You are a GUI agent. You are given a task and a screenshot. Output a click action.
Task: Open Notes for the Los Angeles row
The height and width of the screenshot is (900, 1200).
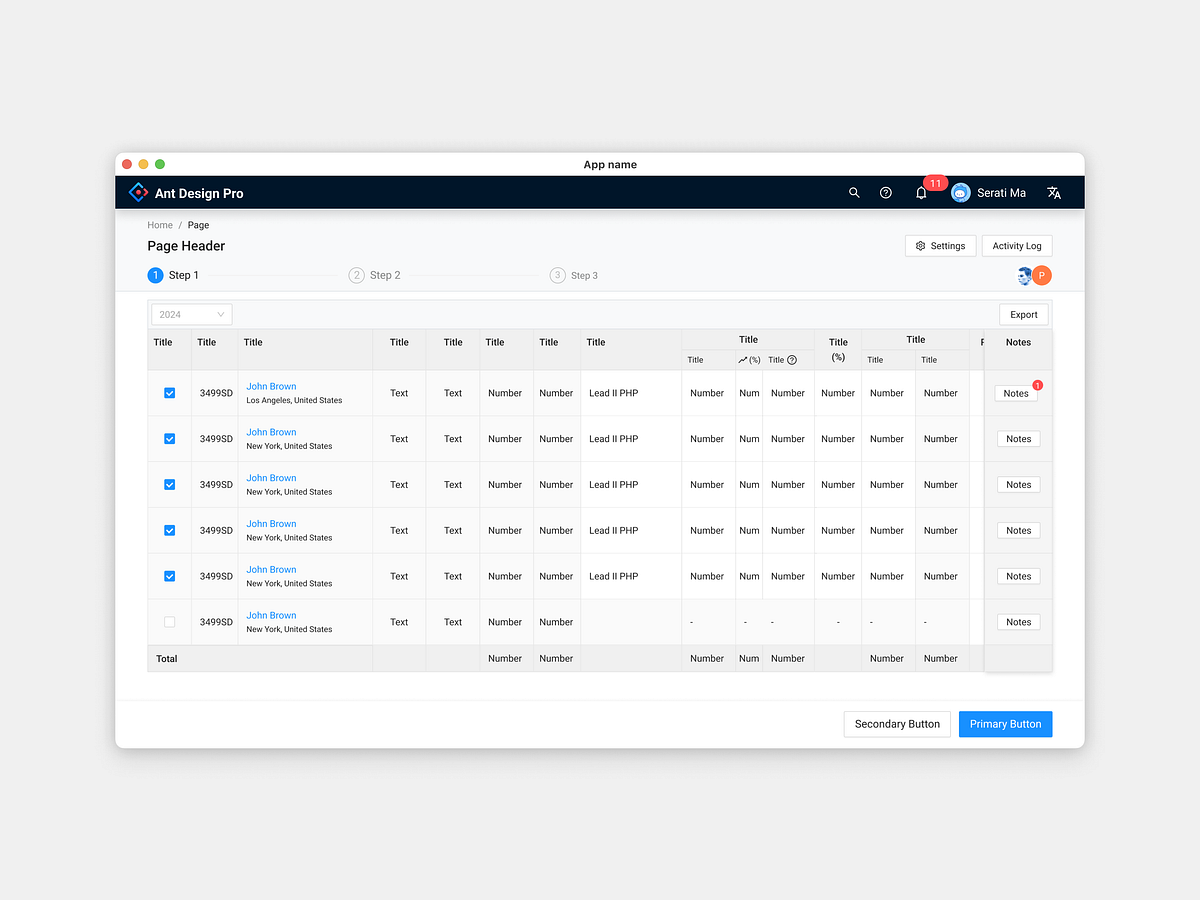click(1016, 393)
